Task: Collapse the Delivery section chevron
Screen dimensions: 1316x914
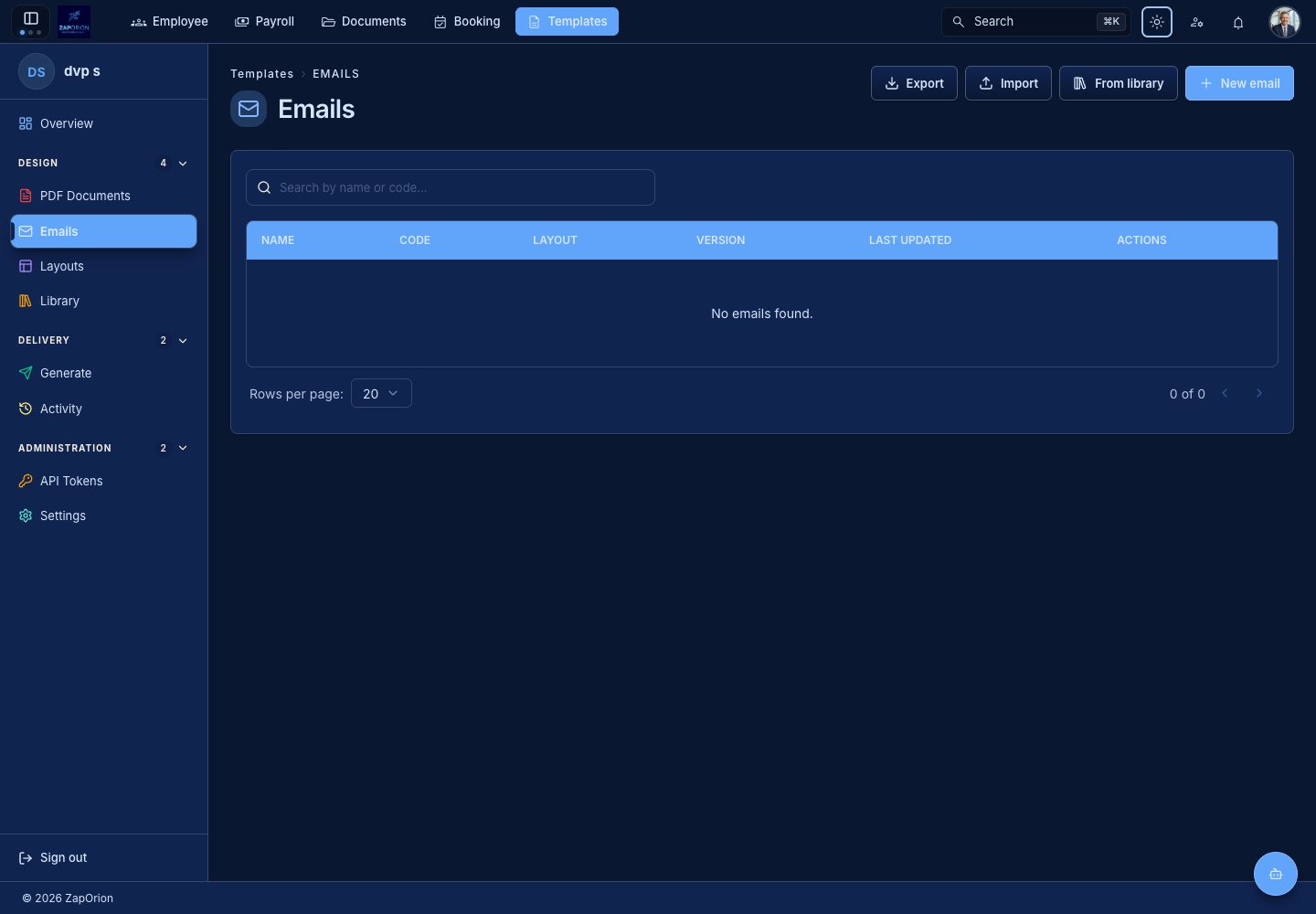Action: [x=183, y=341]
